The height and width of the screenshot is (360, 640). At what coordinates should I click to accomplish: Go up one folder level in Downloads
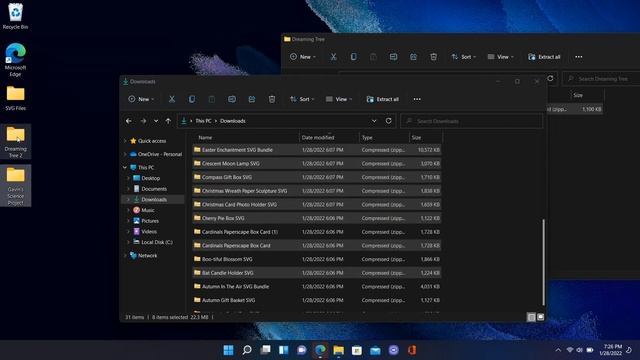(x=168, y=121)
